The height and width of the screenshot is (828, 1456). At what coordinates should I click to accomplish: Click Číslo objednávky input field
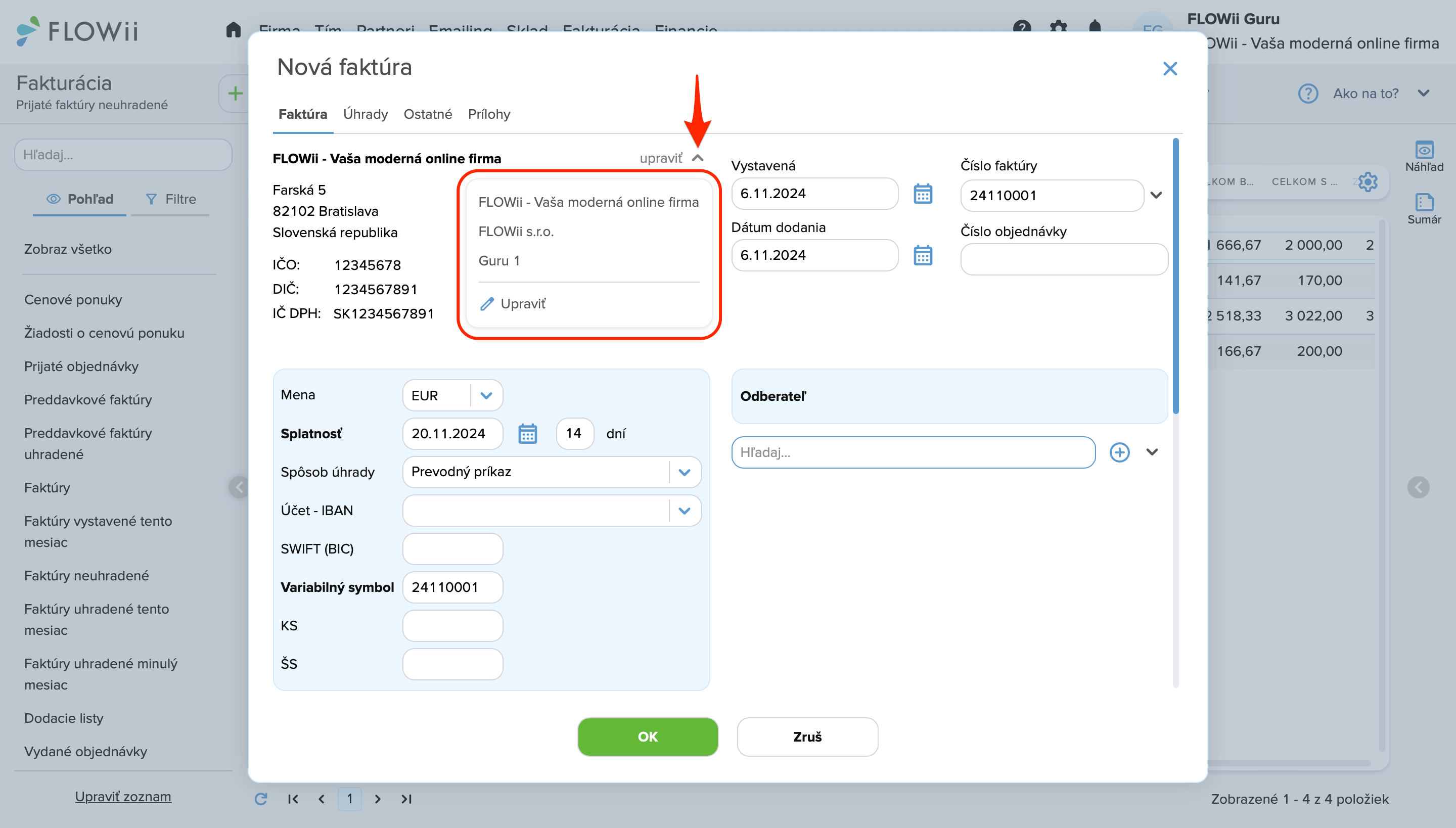click(1064, 259)
